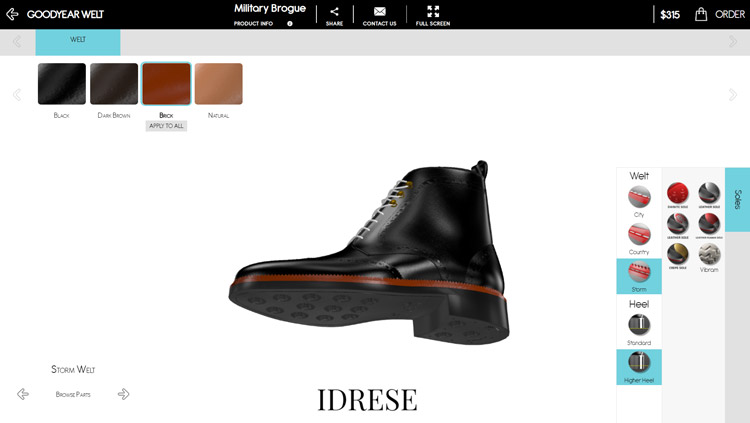Screen dimensions: 750x423
Task: Show more colors with right swatch chevron
Action: (732, 94)
